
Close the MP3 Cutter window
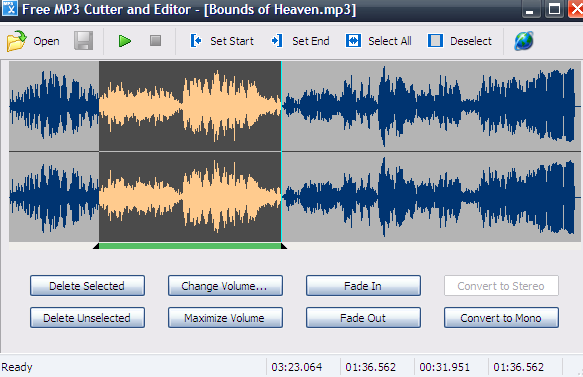click(x=576, y=9)
